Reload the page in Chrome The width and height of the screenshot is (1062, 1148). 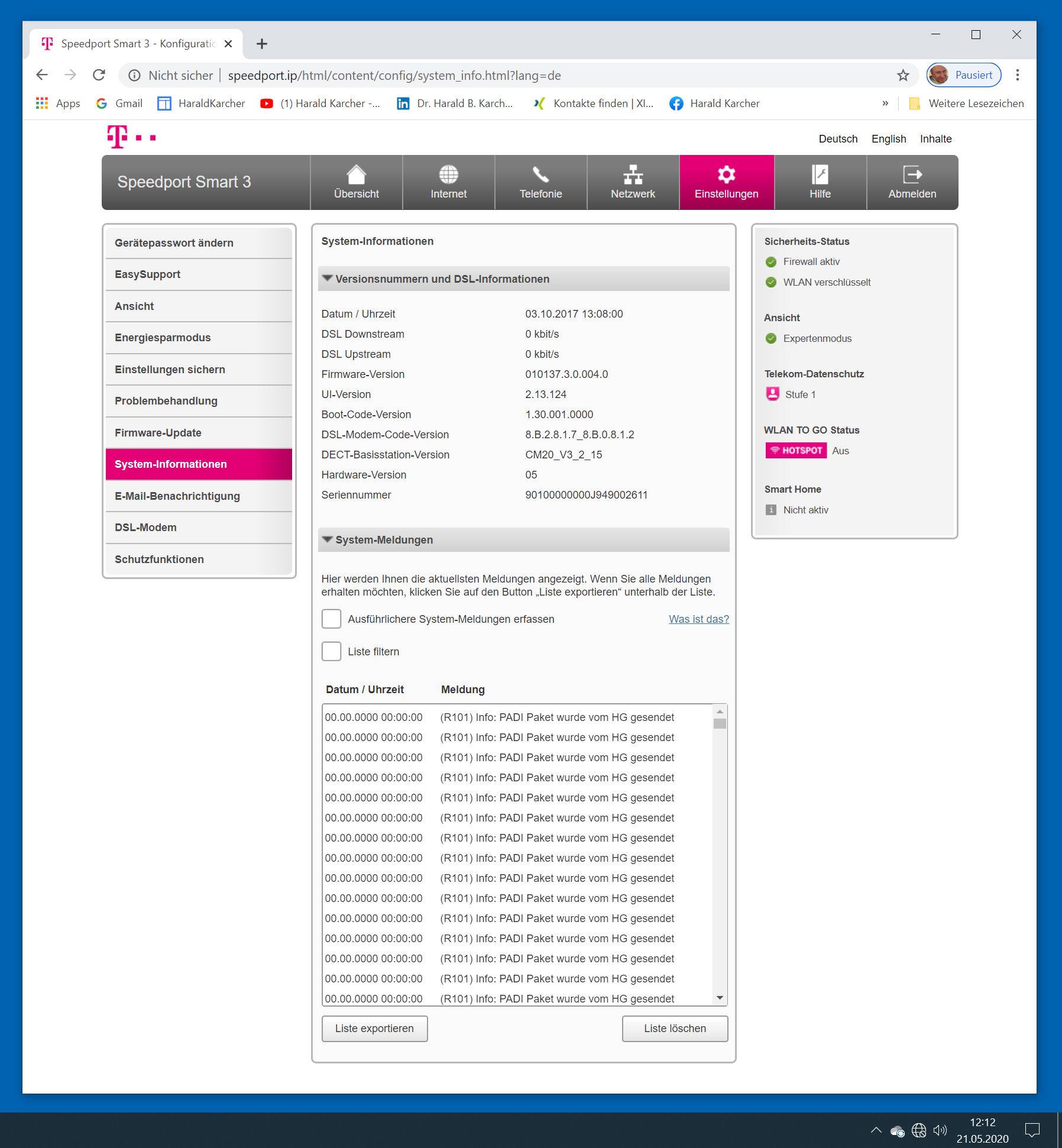point(99,75)
